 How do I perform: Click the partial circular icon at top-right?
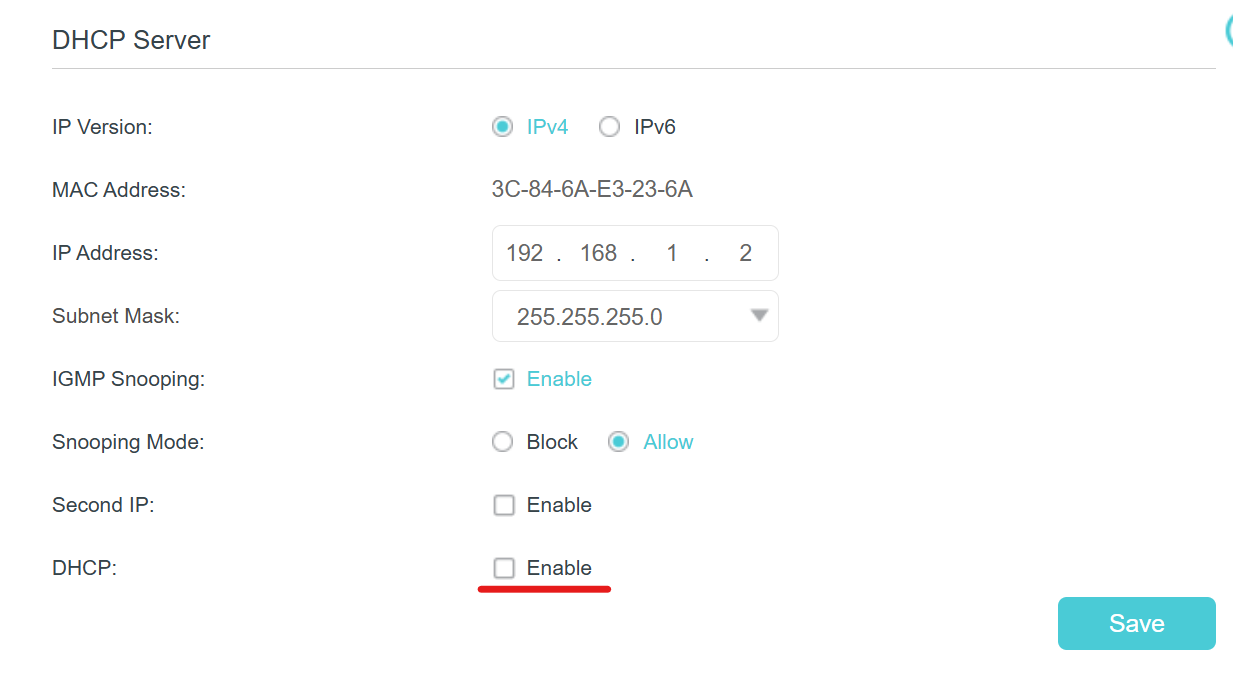[x=1228, y=32]
